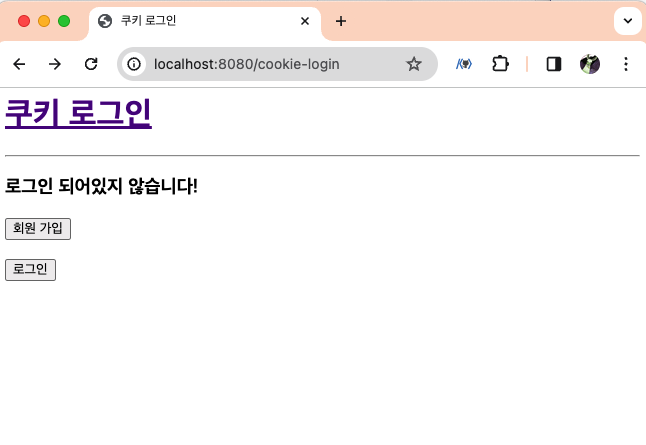Go back to the previous page
The image size is (646, 445).
point(19,64)
